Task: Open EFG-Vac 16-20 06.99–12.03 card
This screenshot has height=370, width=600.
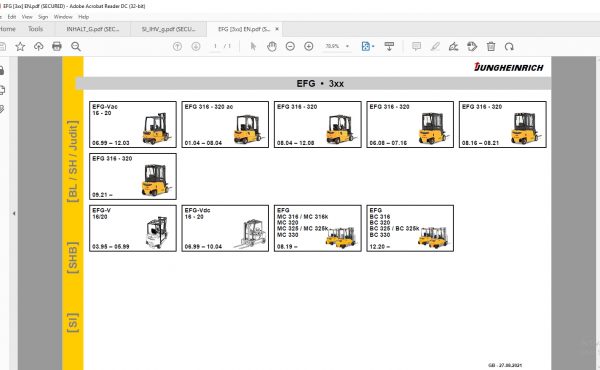Action: tap(133, 124)
